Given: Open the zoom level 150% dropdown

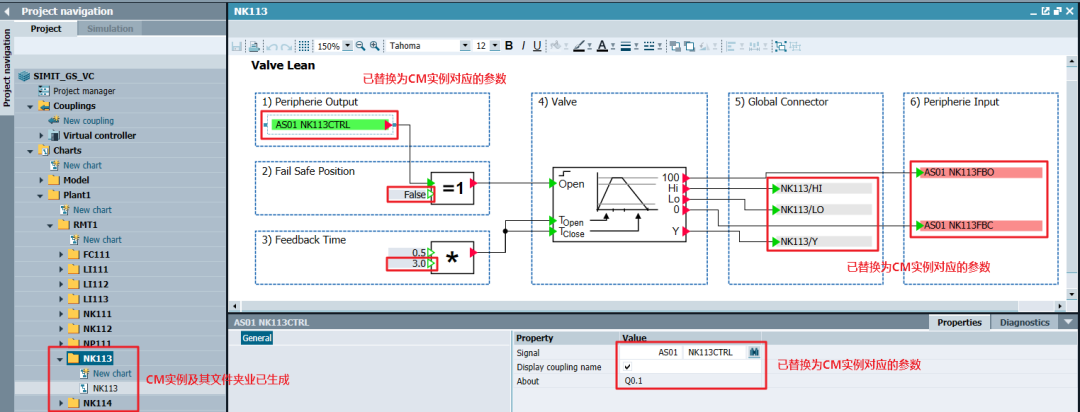Looking at the screenshot, I should (347, 46).
